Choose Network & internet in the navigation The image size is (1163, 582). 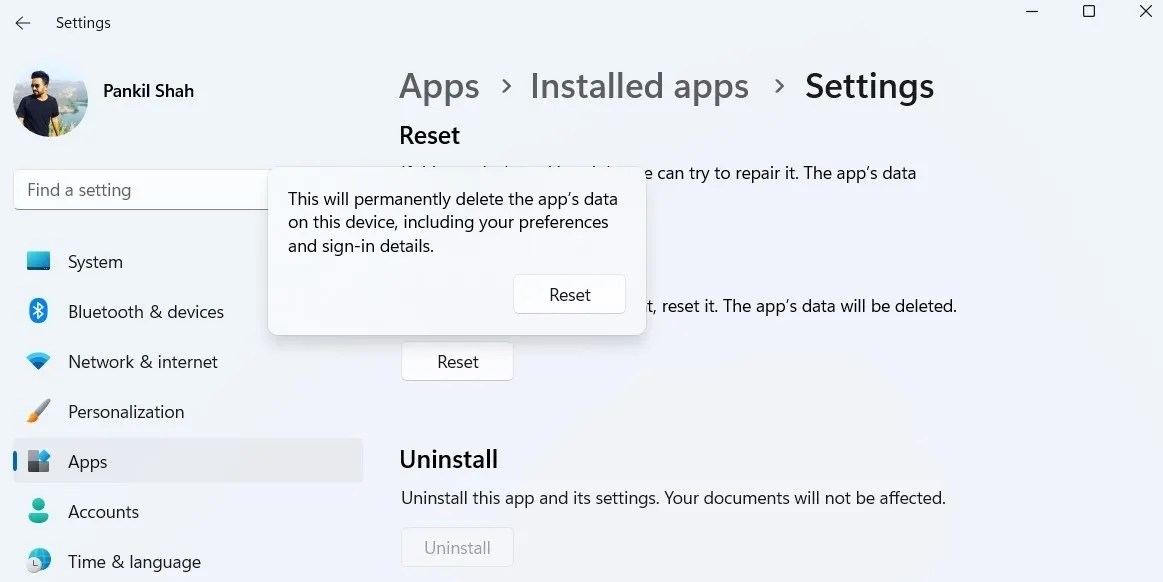click(x=143, y=361)
